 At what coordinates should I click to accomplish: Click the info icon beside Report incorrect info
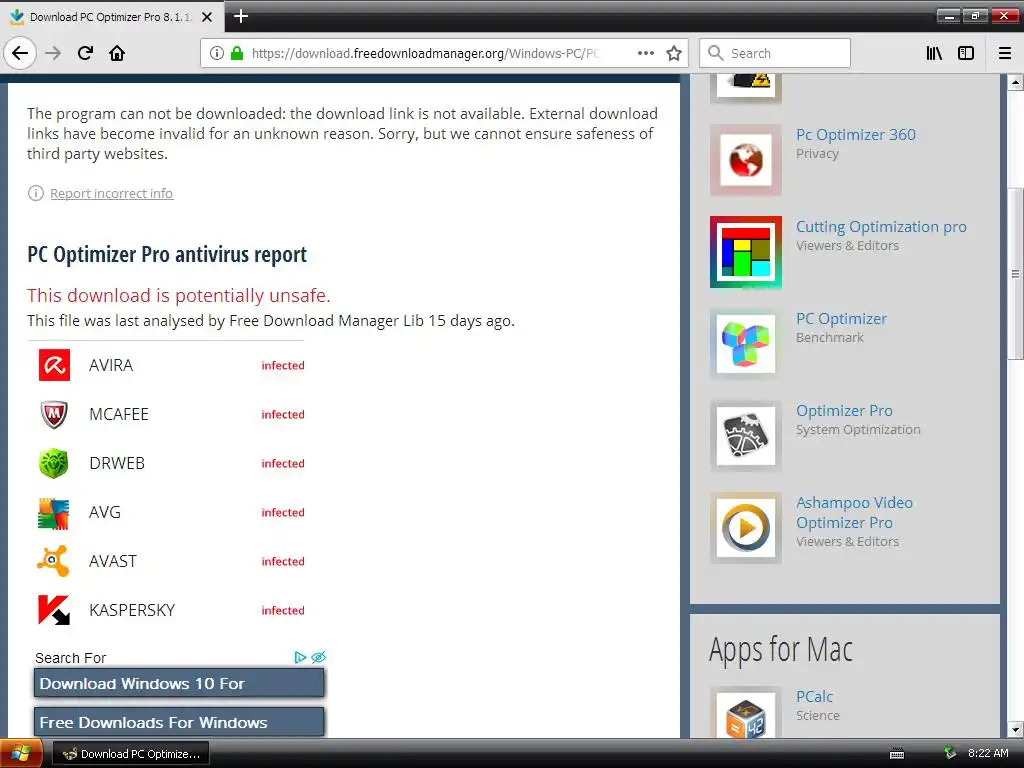[x=36, y=193]
